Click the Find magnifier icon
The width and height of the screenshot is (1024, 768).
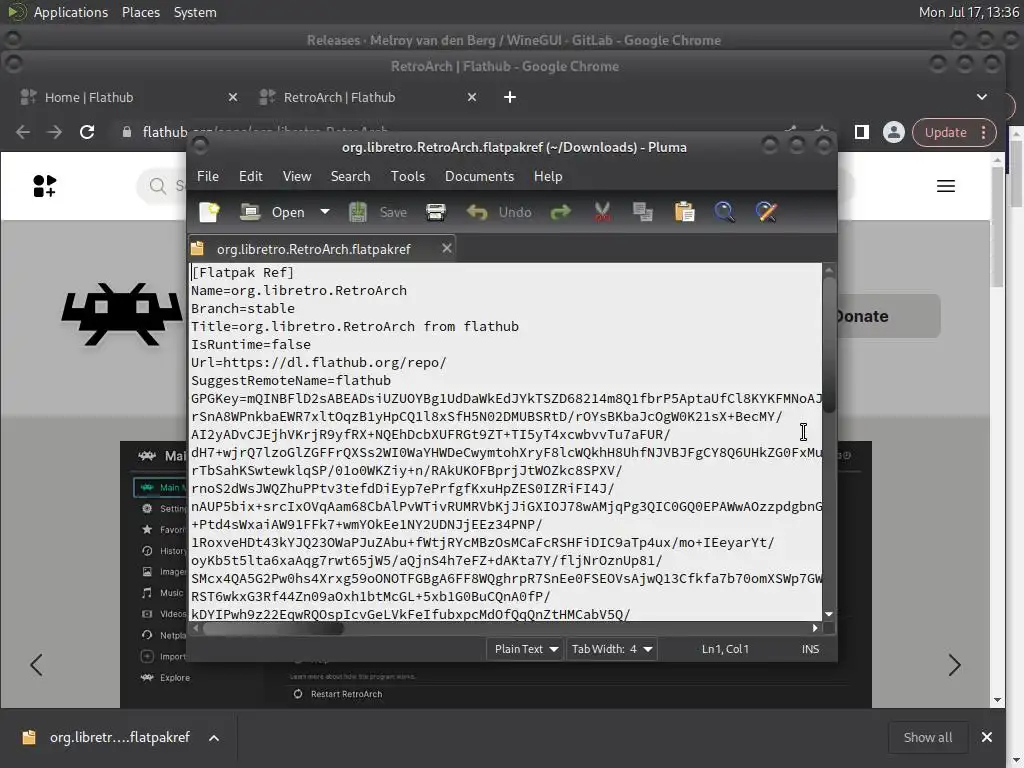pos(724,212)
